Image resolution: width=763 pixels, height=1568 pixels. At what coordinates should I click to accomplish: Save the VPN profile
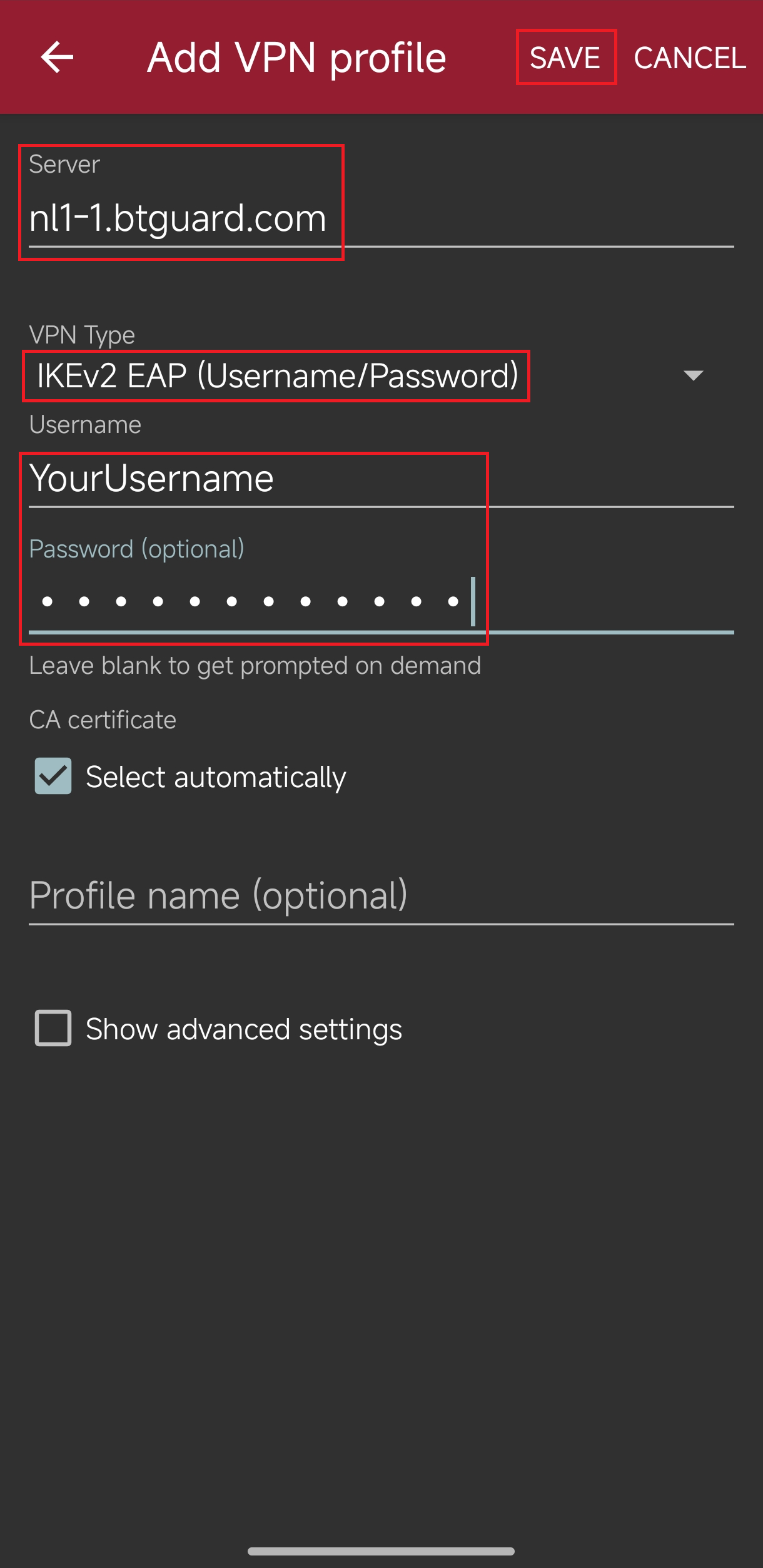[565, 58]
